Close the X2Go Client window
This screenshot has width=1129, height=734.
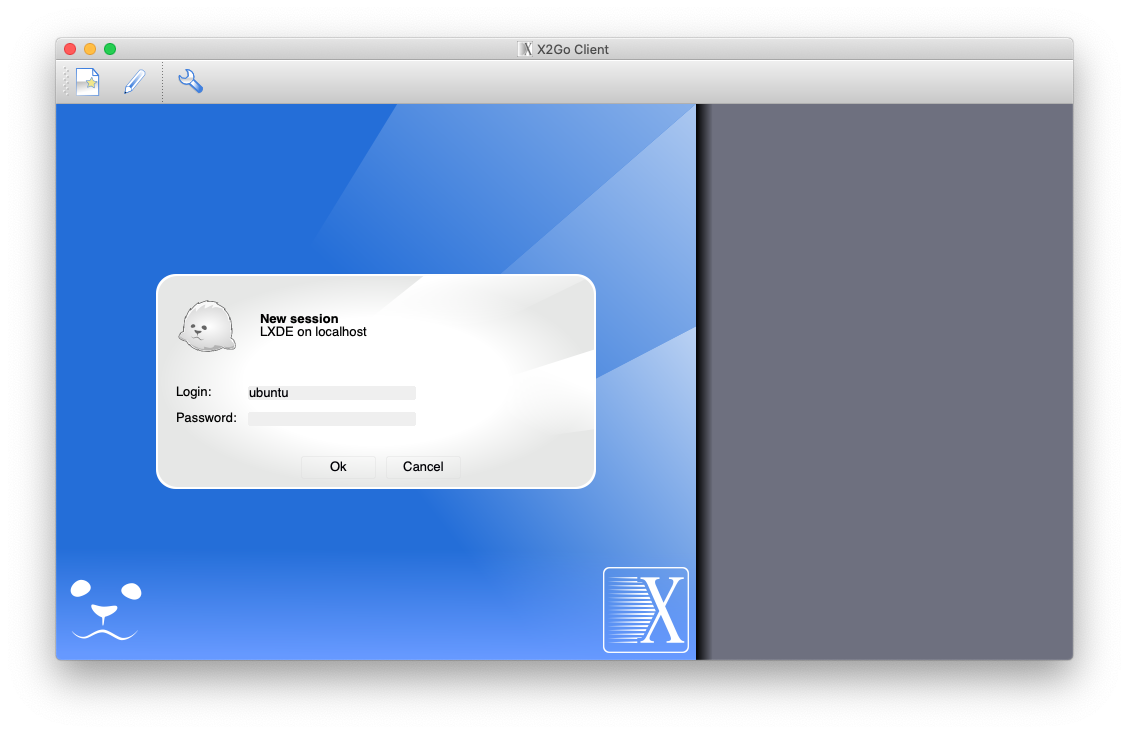click(x=70, y=49)
